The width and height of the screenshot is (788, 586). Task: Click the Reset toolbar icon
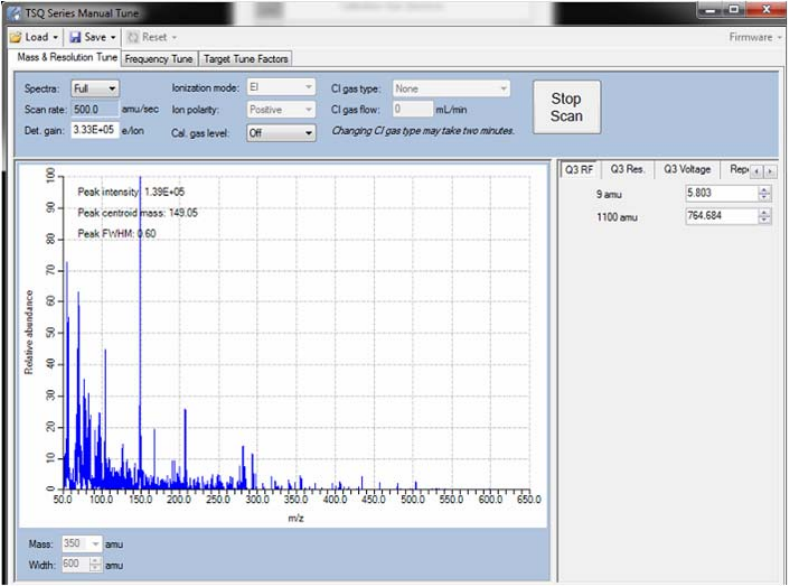[x=132, y=37]
